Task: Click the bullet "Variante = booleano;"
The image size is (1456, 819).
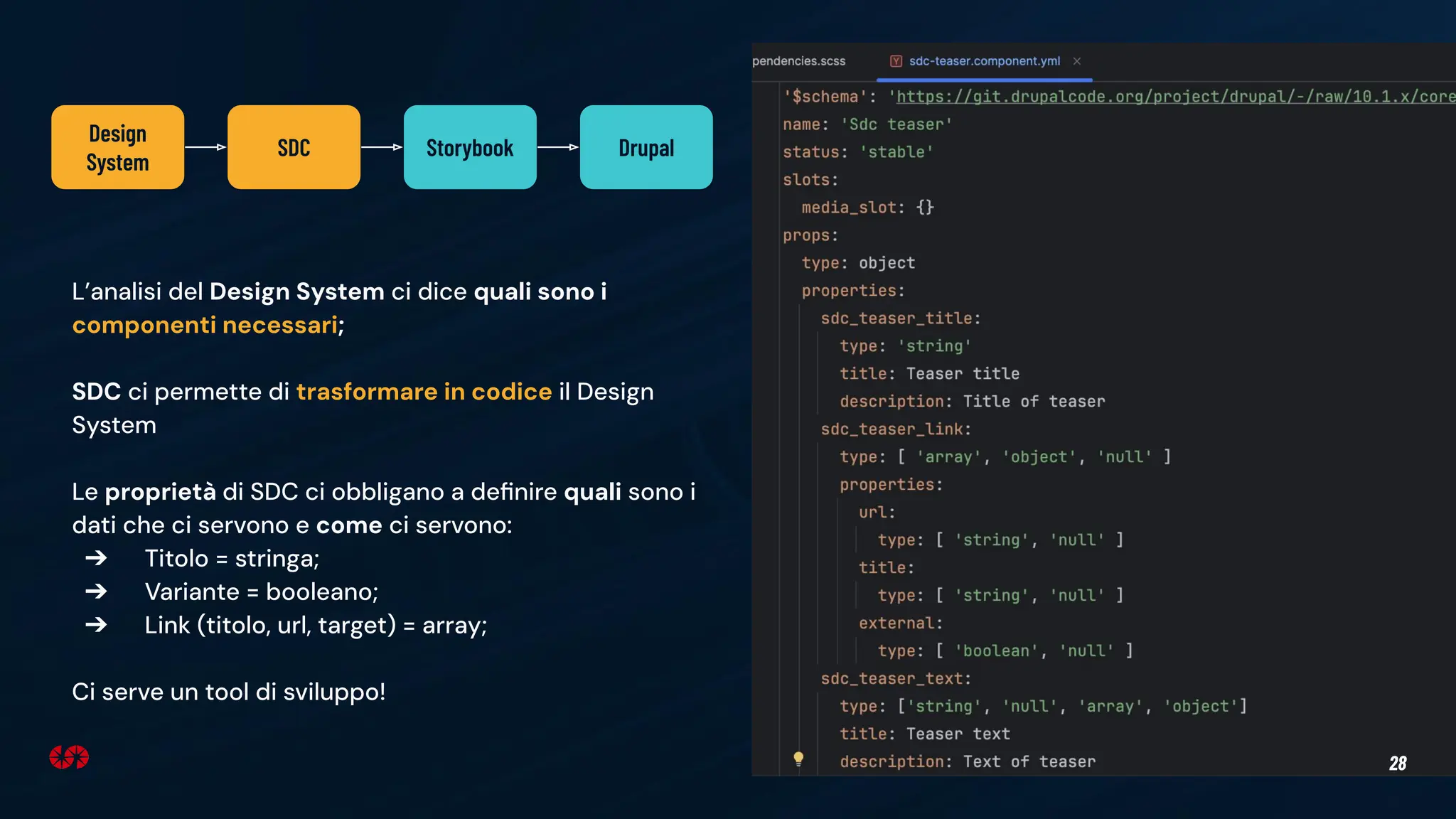Action: [x=262, y=592]
